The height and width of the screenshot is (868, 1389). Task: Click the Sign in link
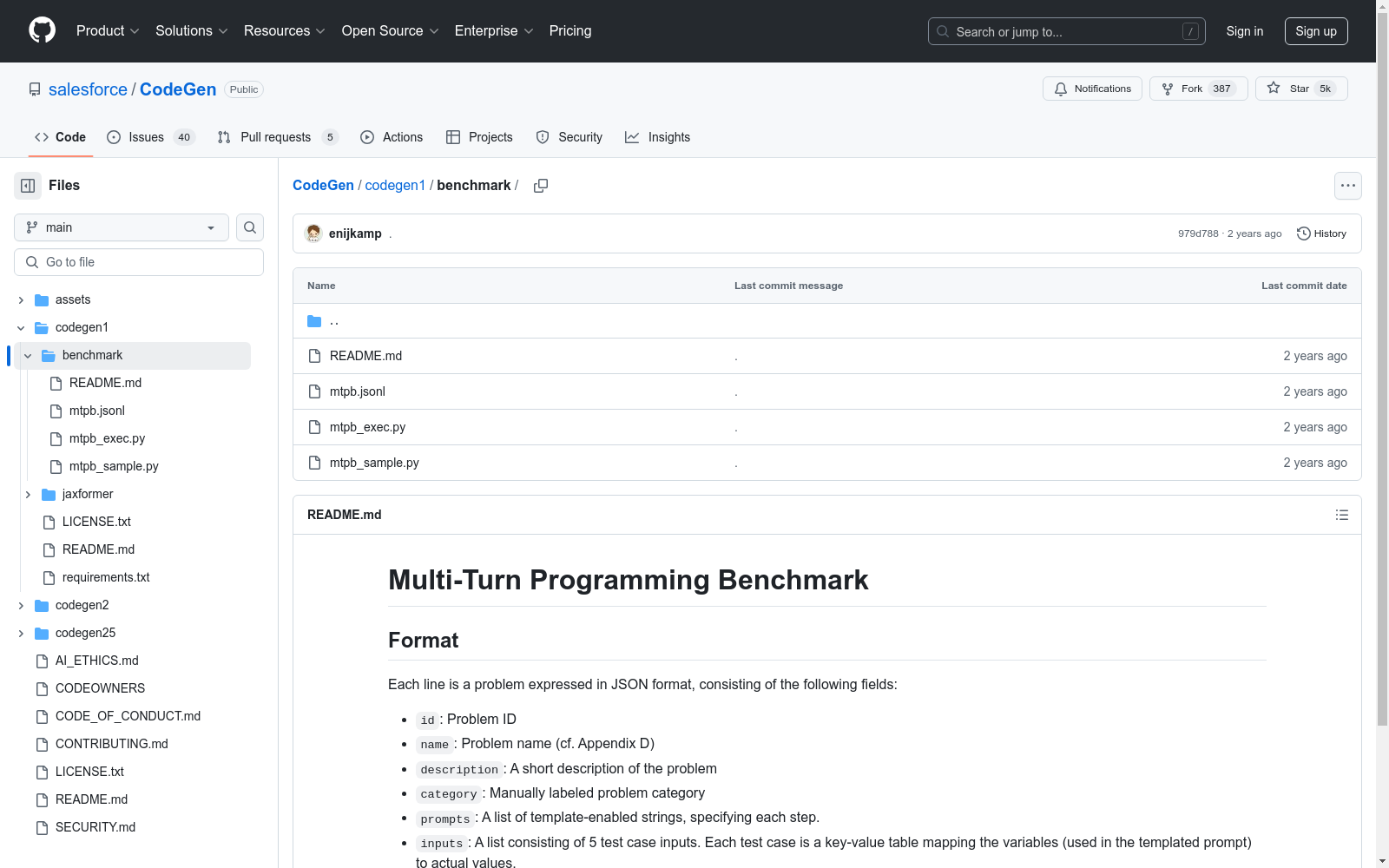[1244, 31]
